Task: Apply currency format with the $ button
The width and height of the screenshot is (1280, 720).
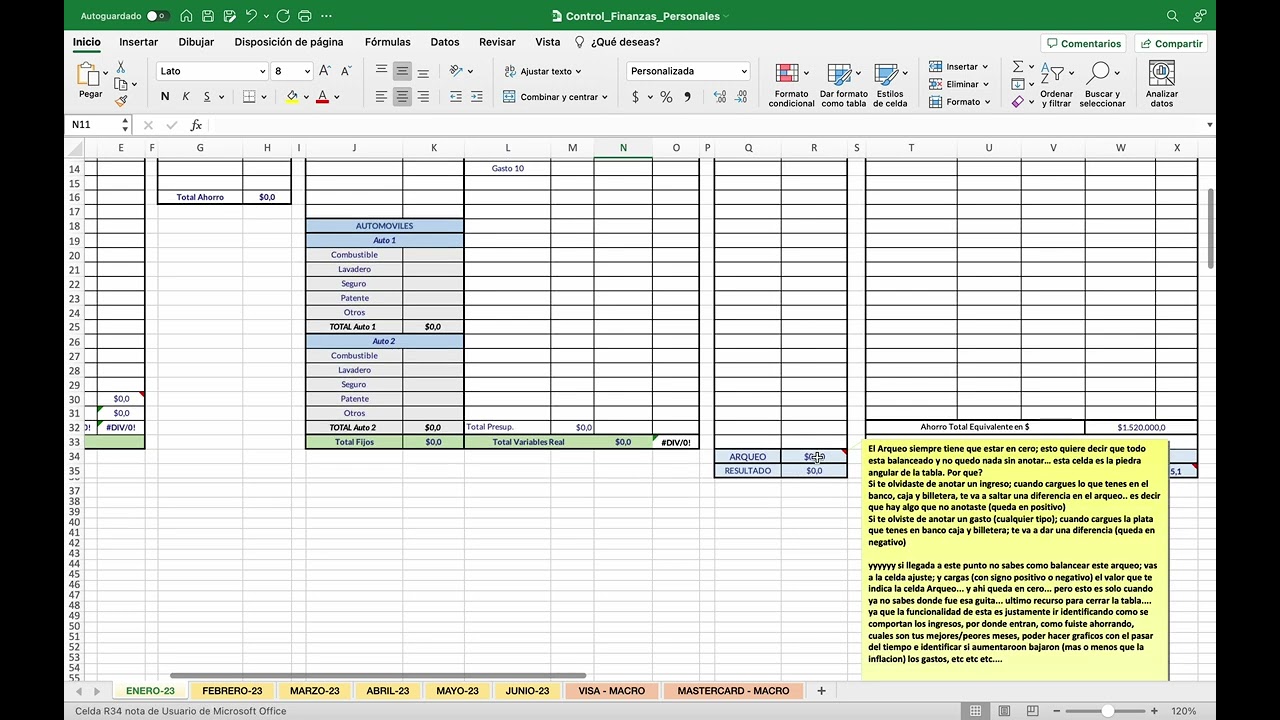Action: [635, 97]
